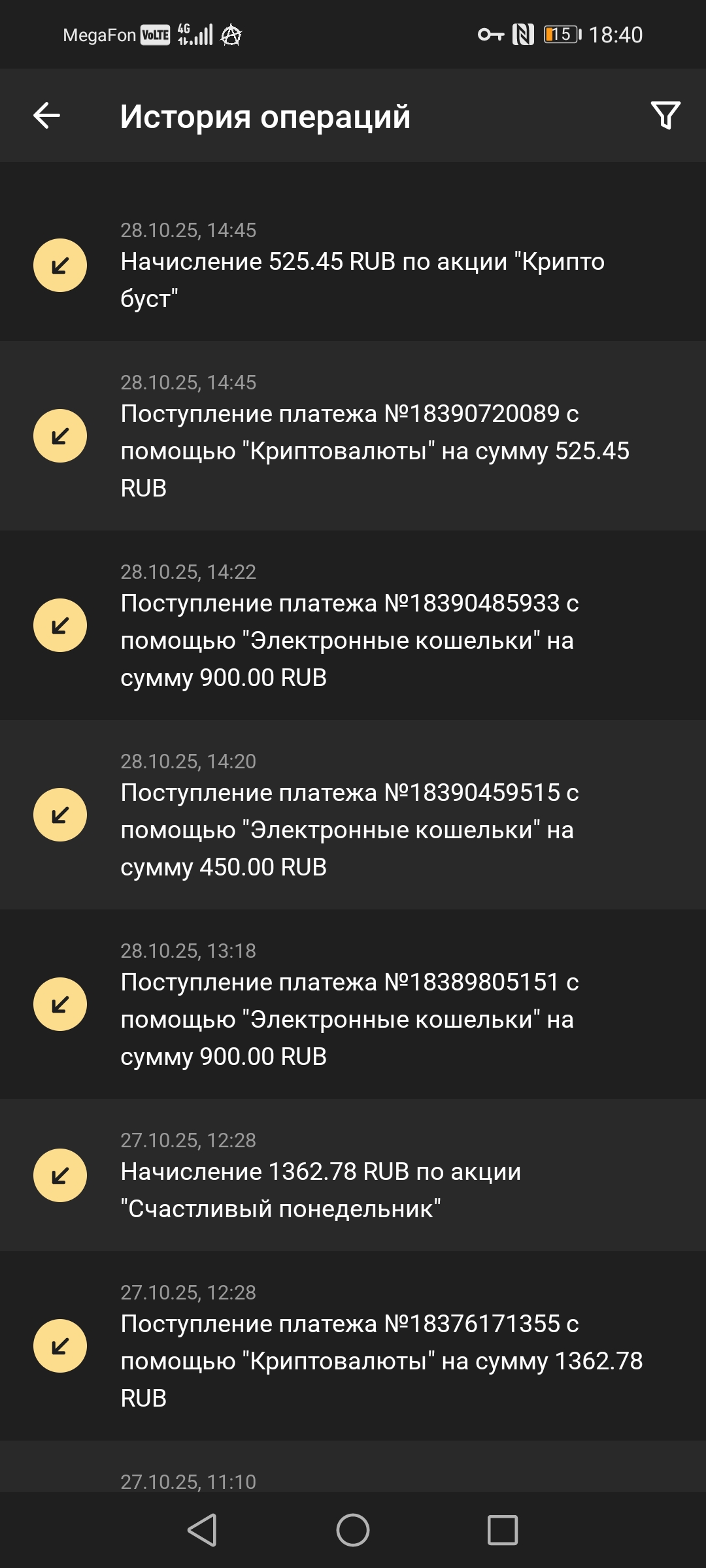Open the 450.00 RUB e-wallet payment
The image size is (706, 1568).
tap(350, 830)
